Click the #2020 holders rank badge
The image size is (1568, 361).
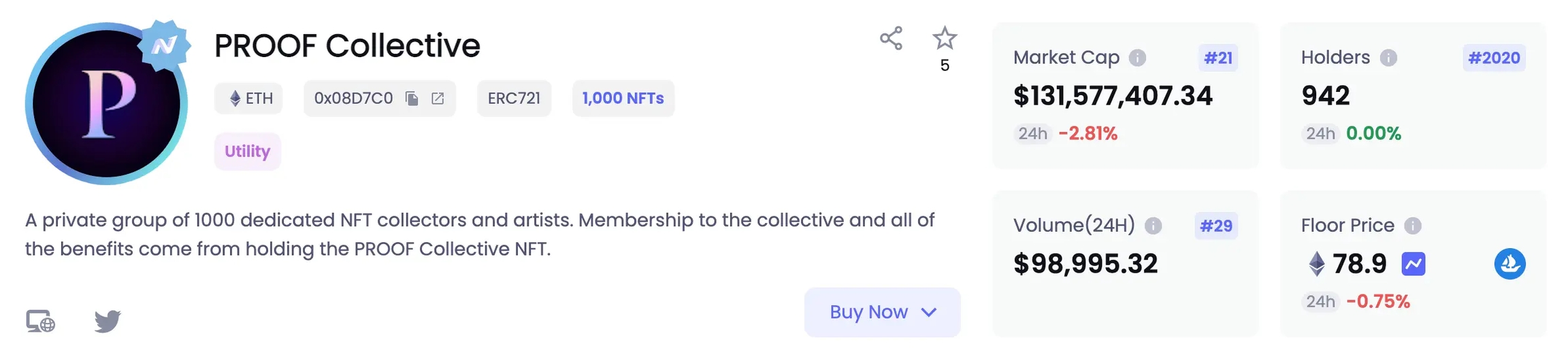pyautogui.click(x=1494, y=58)
